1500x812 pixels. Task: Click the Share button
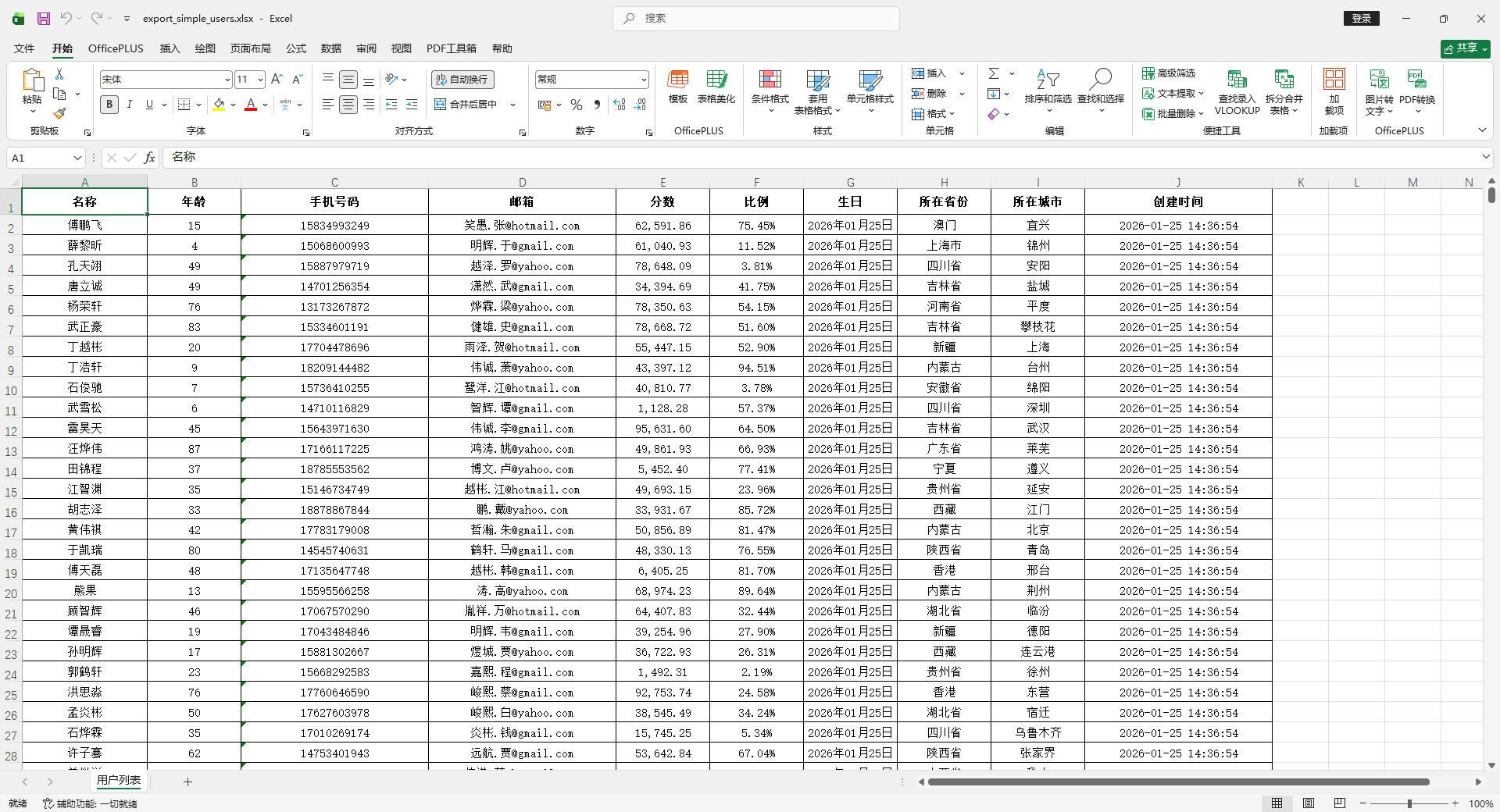coord(1465,48)
